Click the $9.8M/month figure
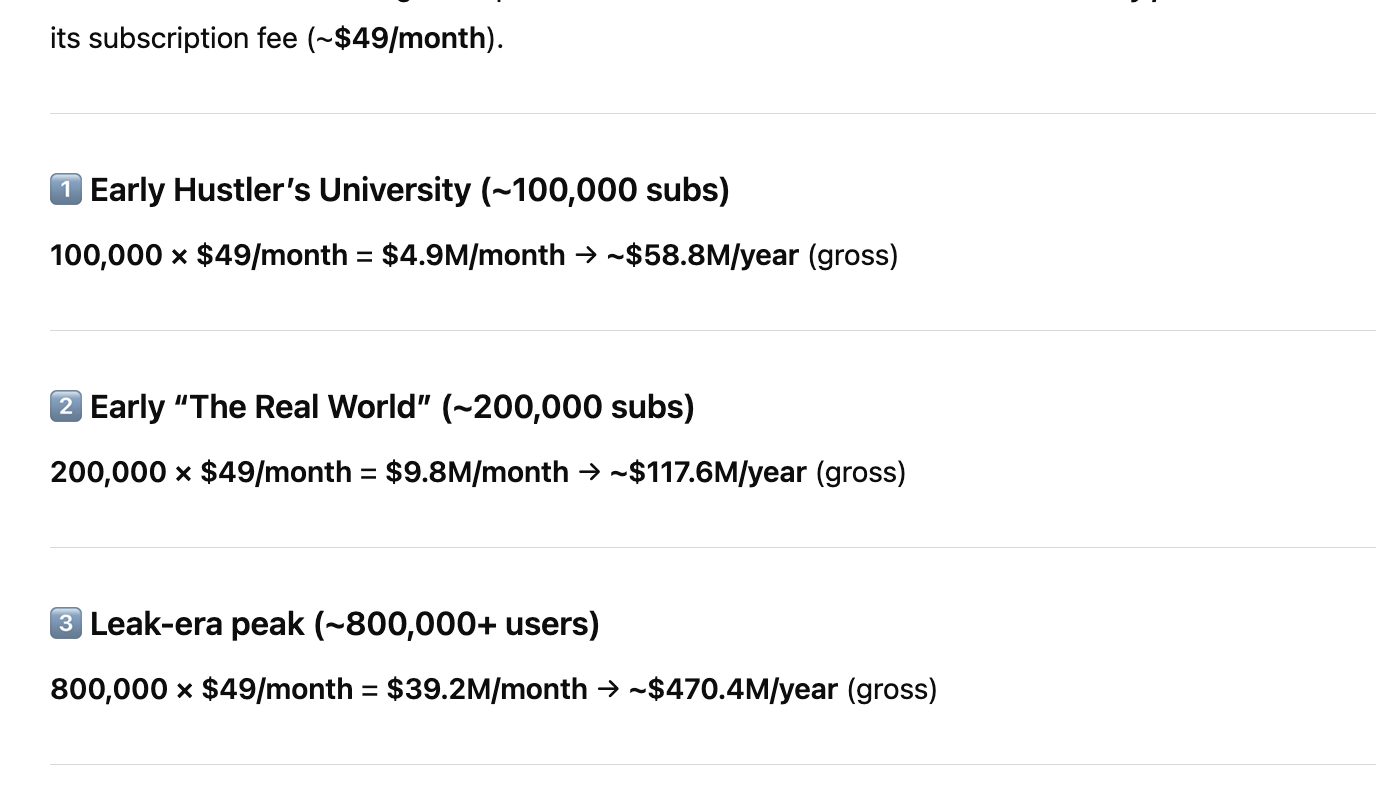 (477, 472)
